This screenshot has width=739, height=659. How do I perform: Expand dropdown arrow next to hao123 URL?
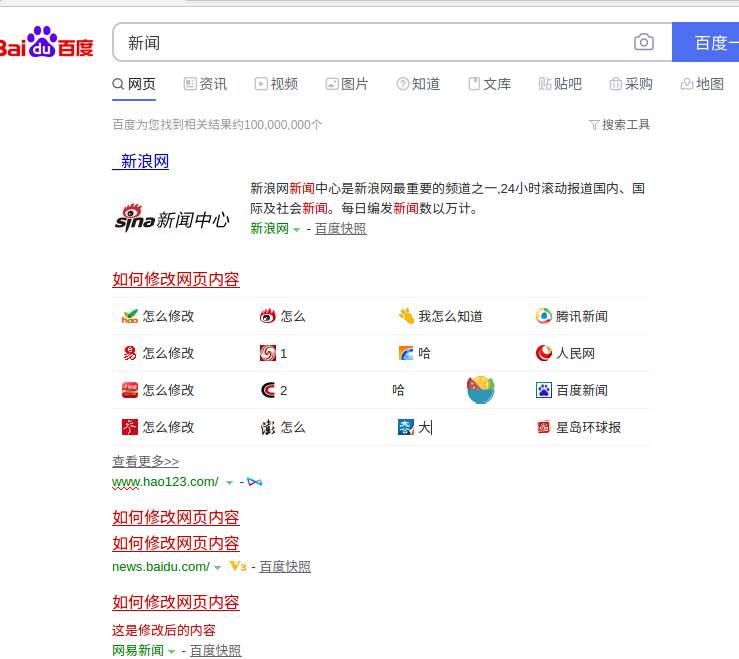click(230, 483)
